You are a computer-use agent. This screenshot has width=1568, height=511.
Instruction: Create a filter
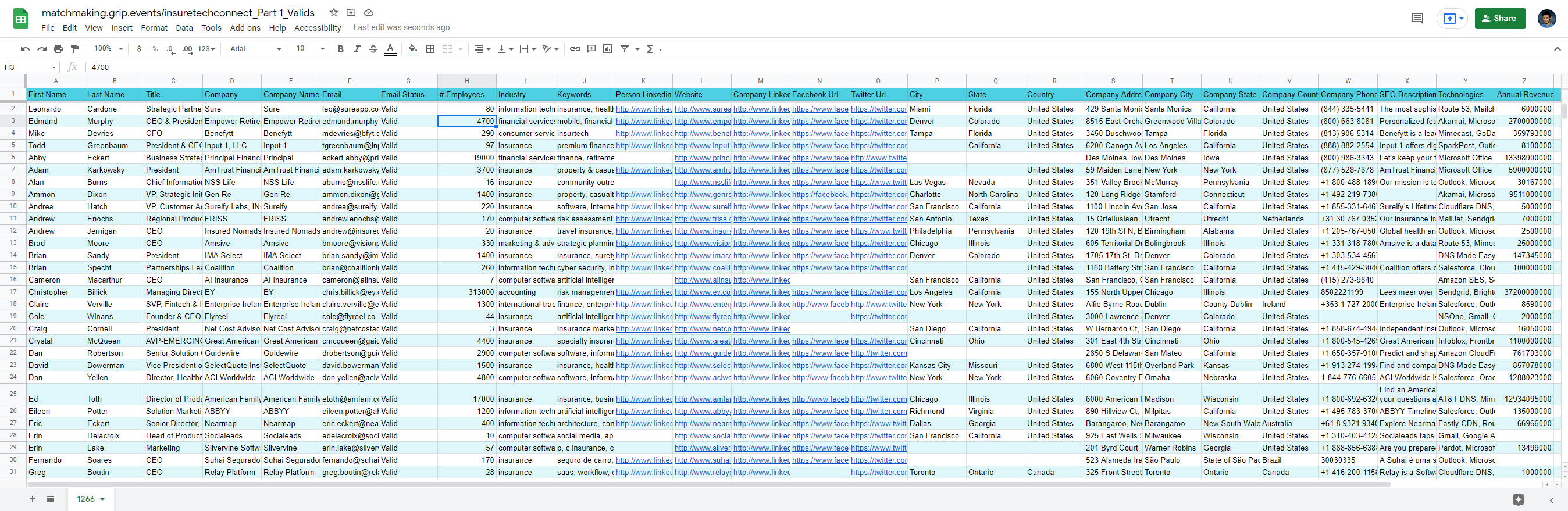[625, 49]
